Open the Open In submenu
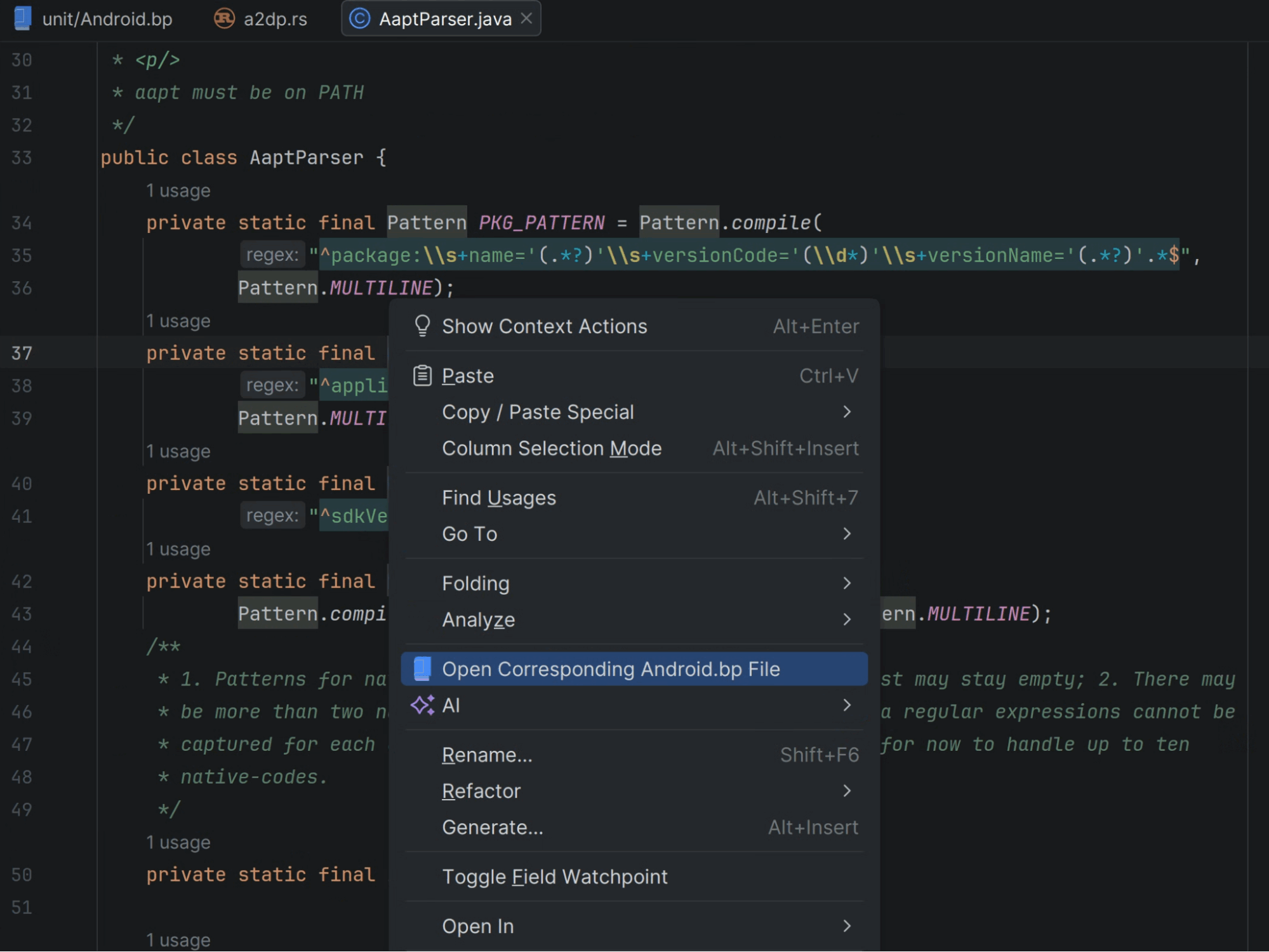 [x=634, y=926]
